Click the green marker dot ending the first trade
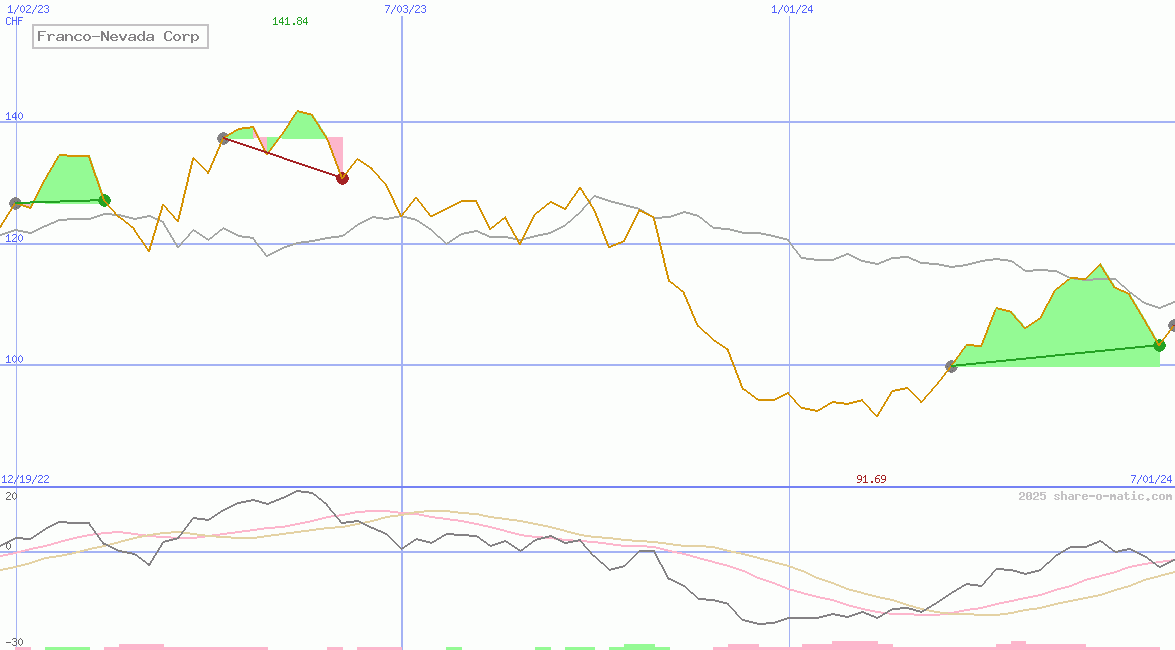Viewport: 1175px width, 650px height. [104, 201]
